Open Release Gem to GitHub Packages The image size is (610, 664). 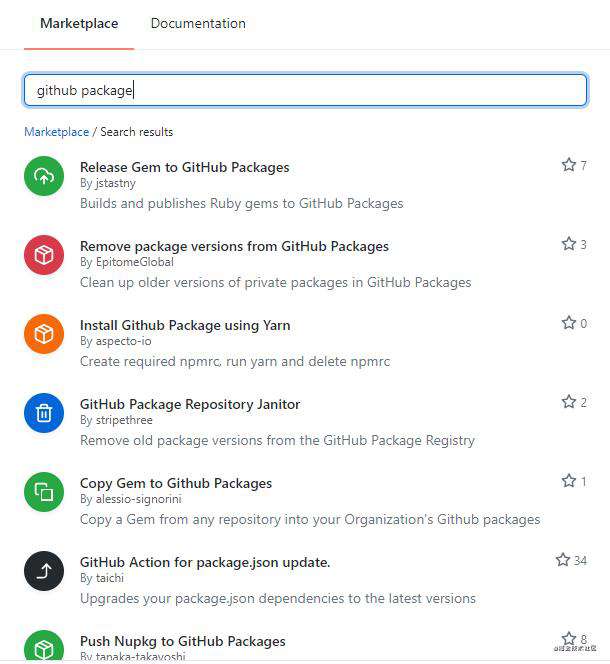click(x=185, y=167)
